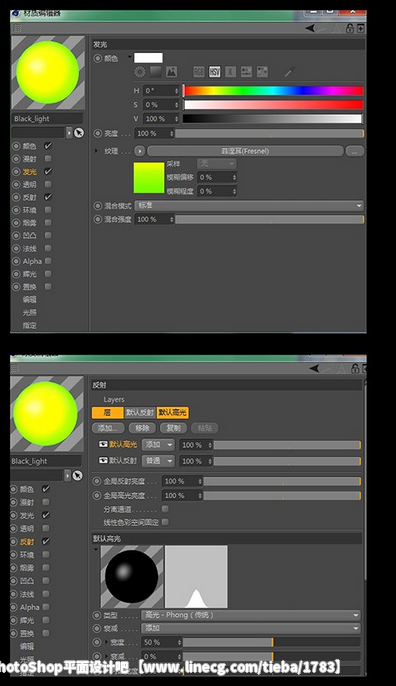Viewport: 396px width, 686px height.
Task: Click the 复制 button under Layers
Action: pyautogui.click(x=174, y=428)
